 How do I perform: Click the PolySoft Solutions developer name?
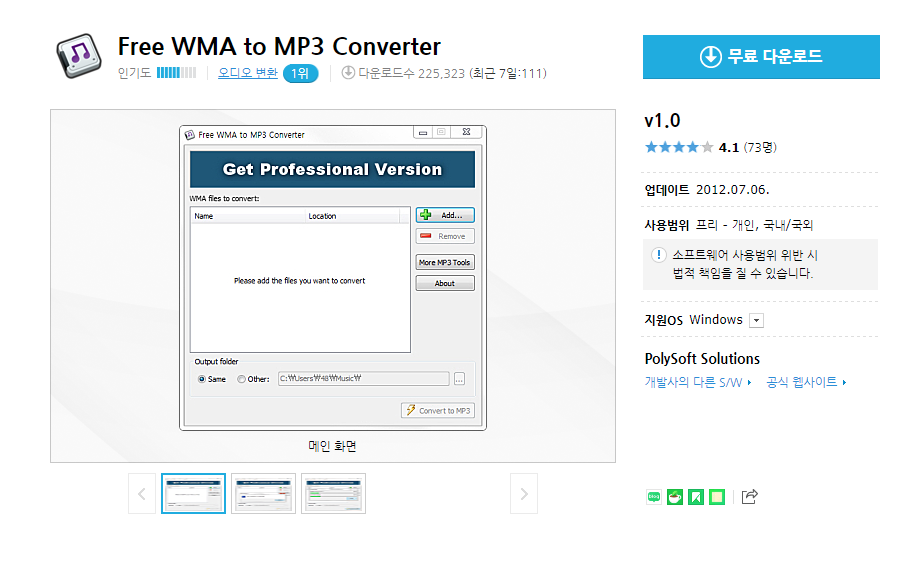coord(702,359)
